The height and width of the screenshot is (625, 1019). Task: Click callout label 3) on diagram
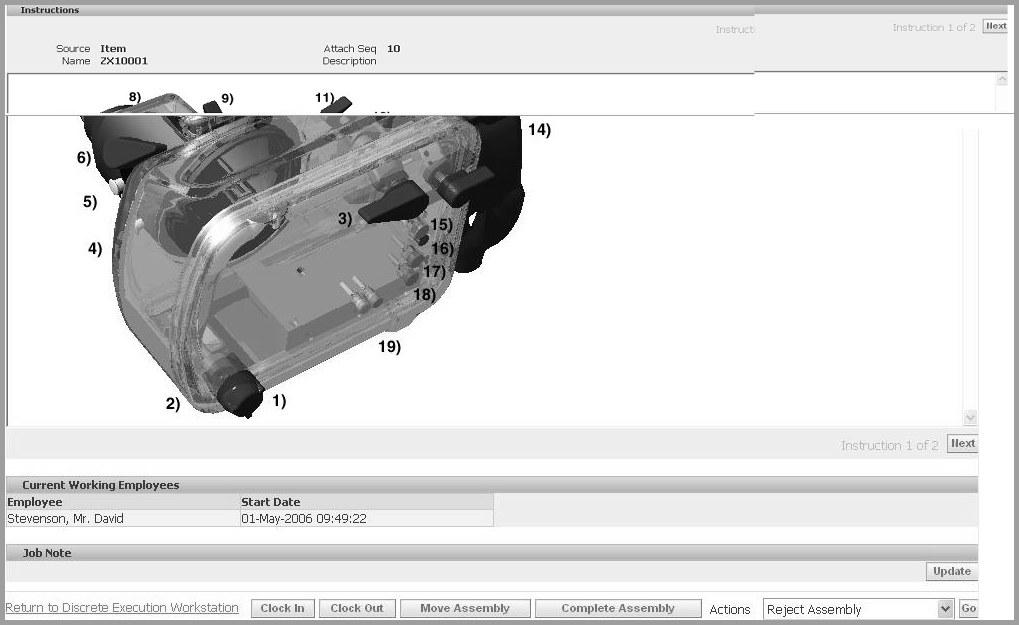[x=345, y=219]
